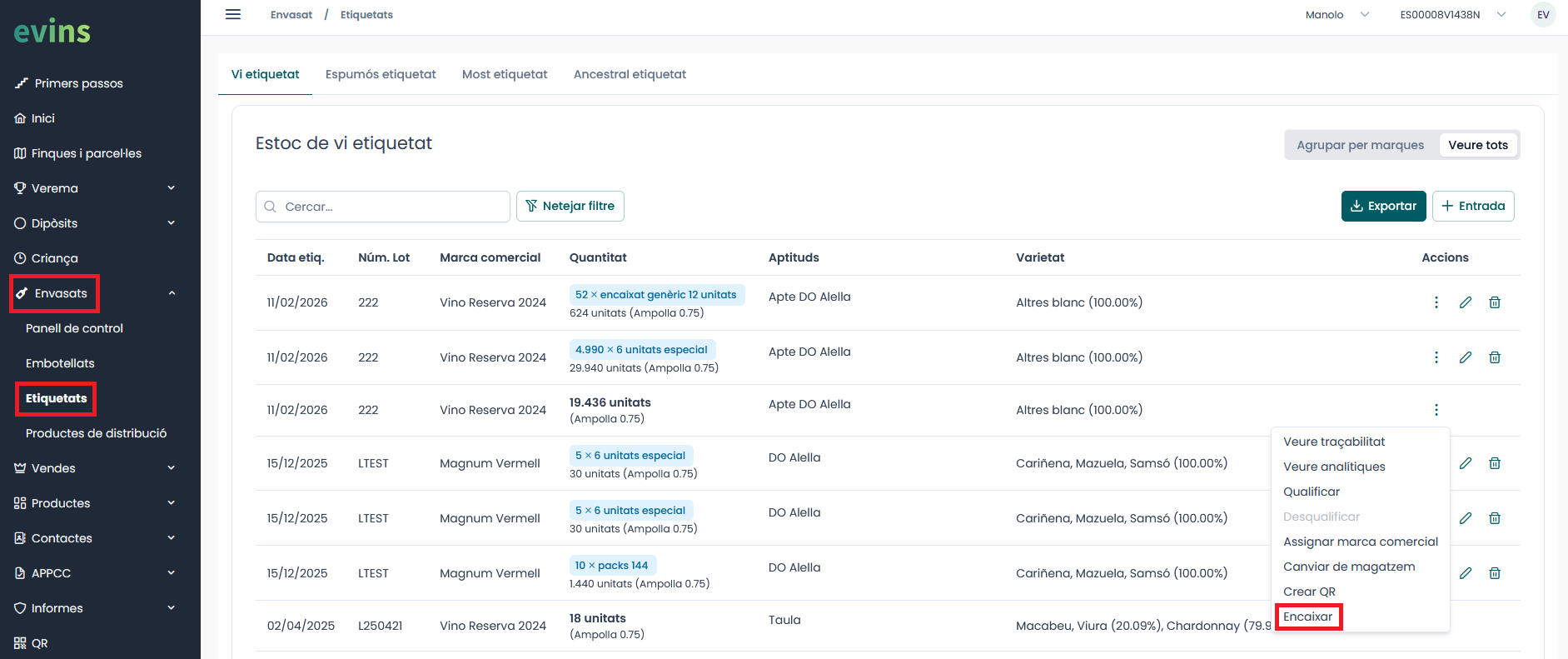Click three-dot icon on 19.436 unitats row
This screenshot has height=659, width=1568.
(1436, 410)
